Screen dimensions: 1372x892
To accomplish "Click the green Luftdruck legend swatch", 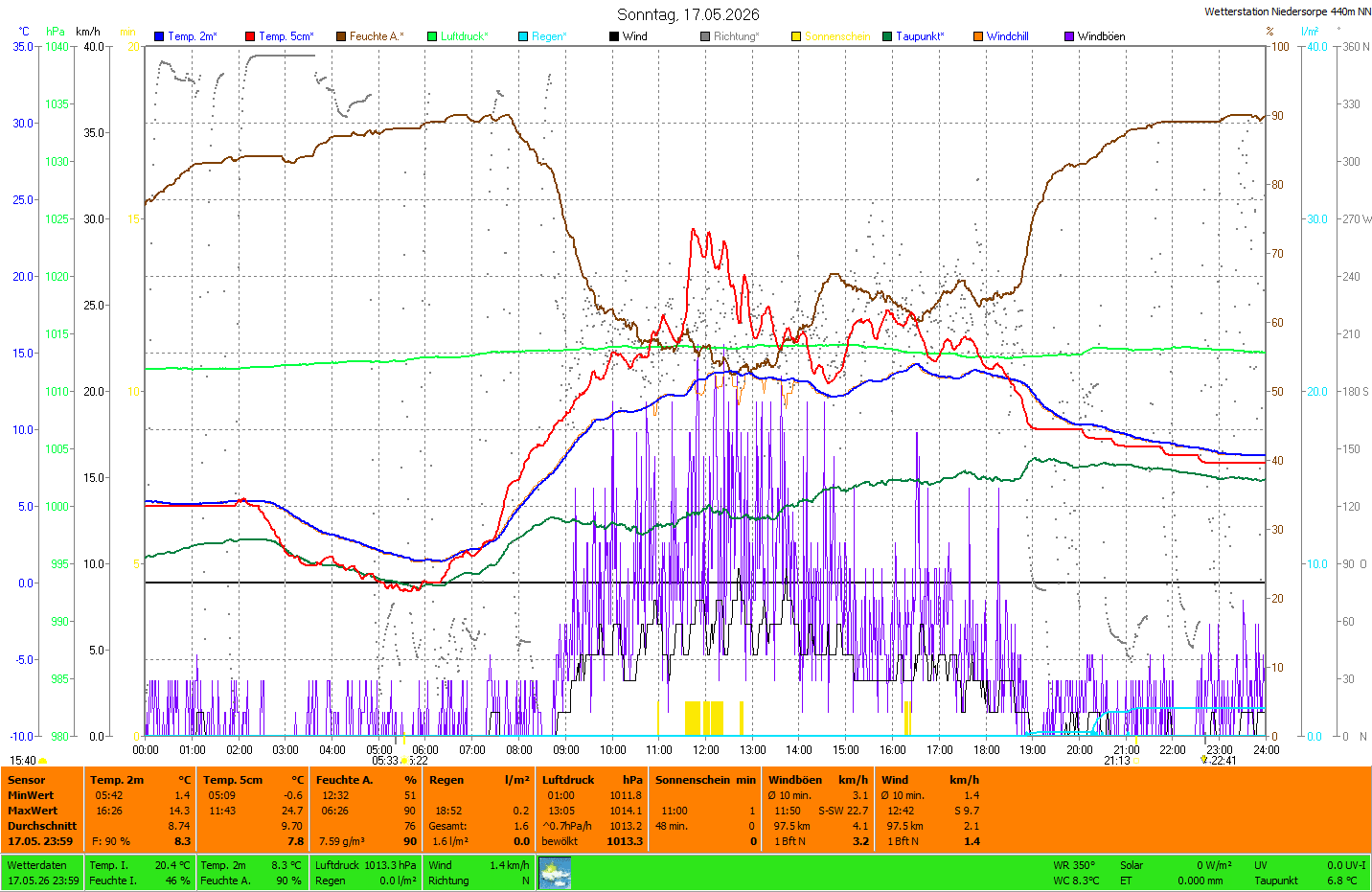I will point(432,36).
